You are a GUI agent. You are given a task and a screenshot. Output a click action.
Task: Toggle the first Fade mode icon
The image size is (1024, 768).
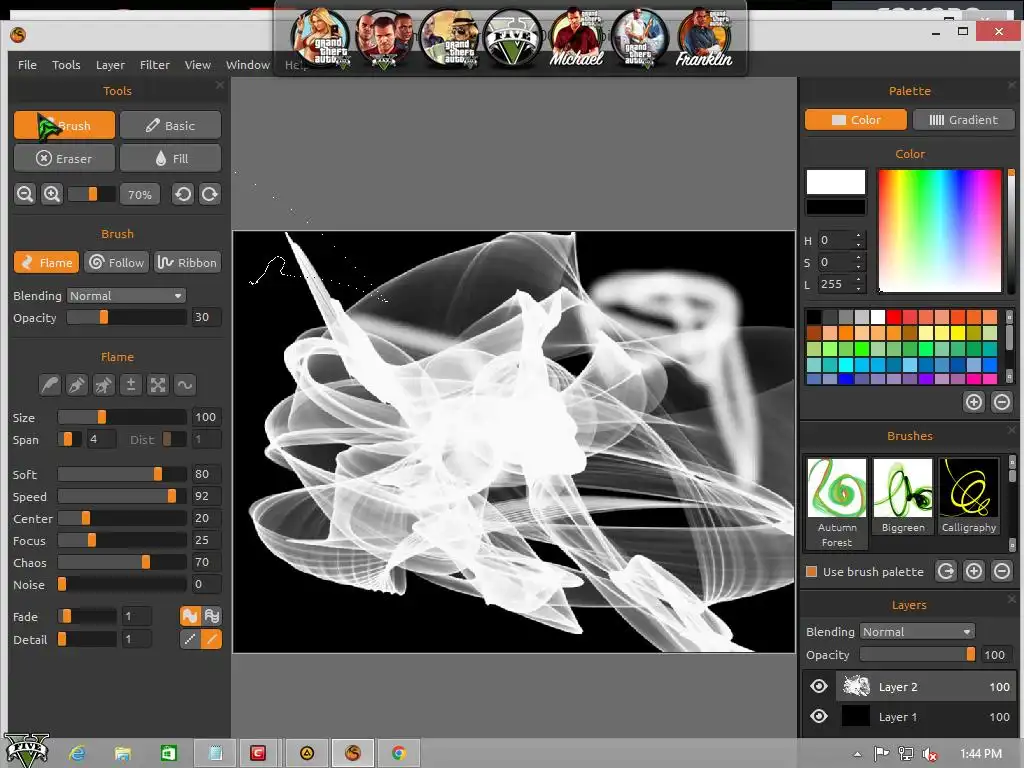point(190,616)
